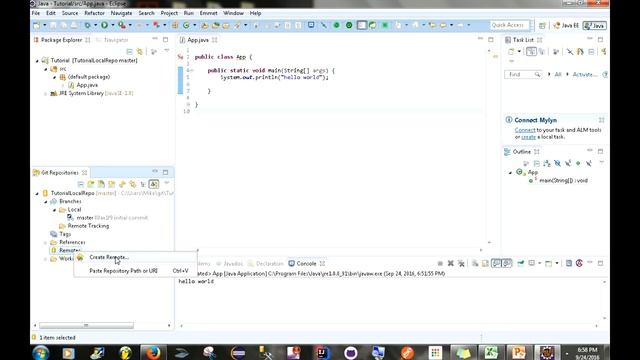This screenshot has width=640, height=360.
Task: Toggle Hide Static Members in Outline
Action: tap(568, 164)
